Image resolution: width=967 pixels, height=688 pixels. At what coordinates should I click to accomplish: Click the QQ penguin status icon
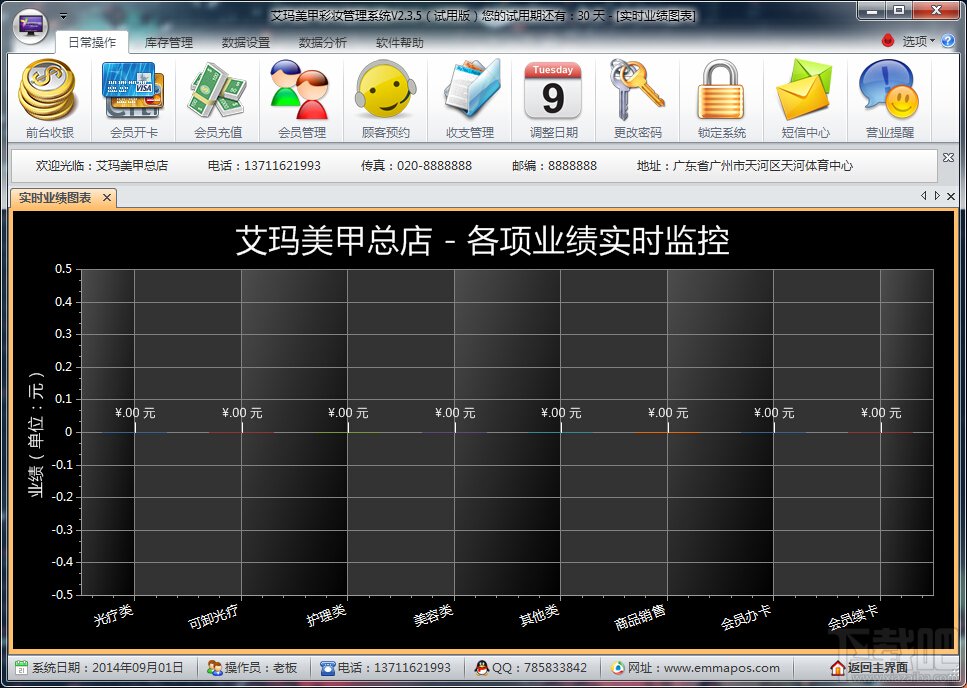(482, 668)
